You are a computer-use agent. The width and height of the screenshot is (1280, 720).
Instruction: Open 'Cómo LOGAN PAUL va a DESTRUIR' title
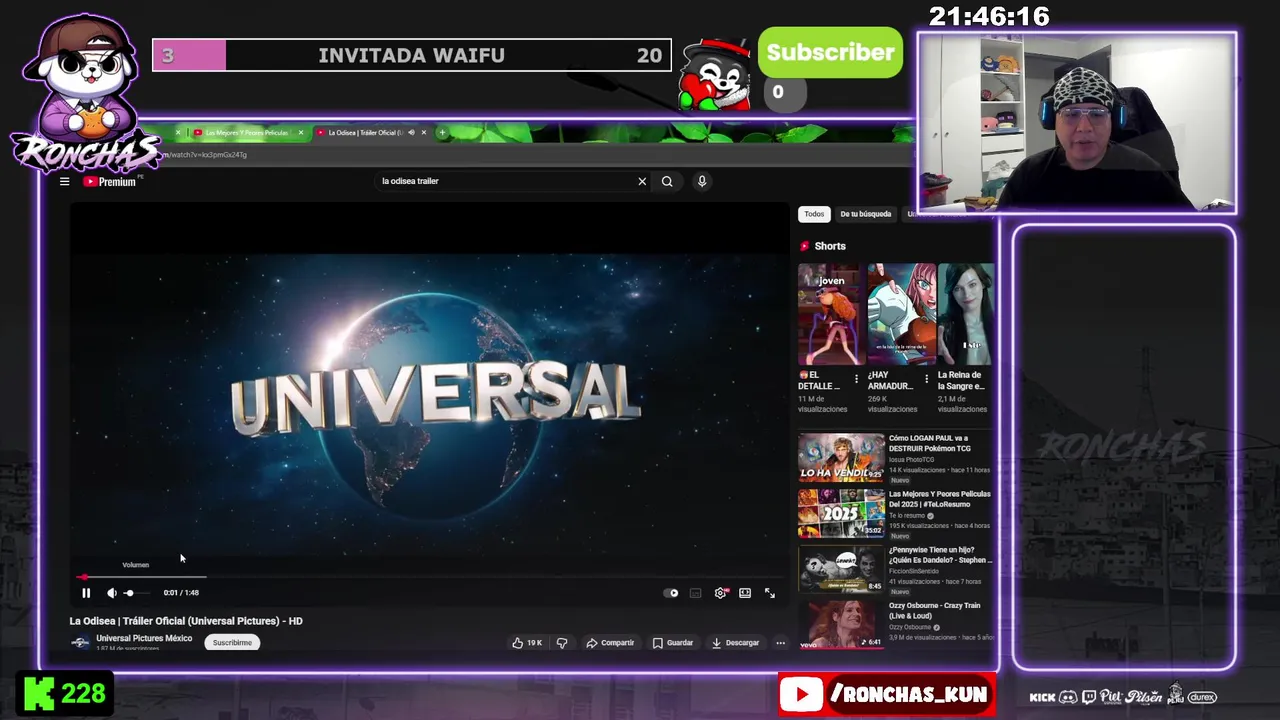pyautogui.click(x=930, y=443)
